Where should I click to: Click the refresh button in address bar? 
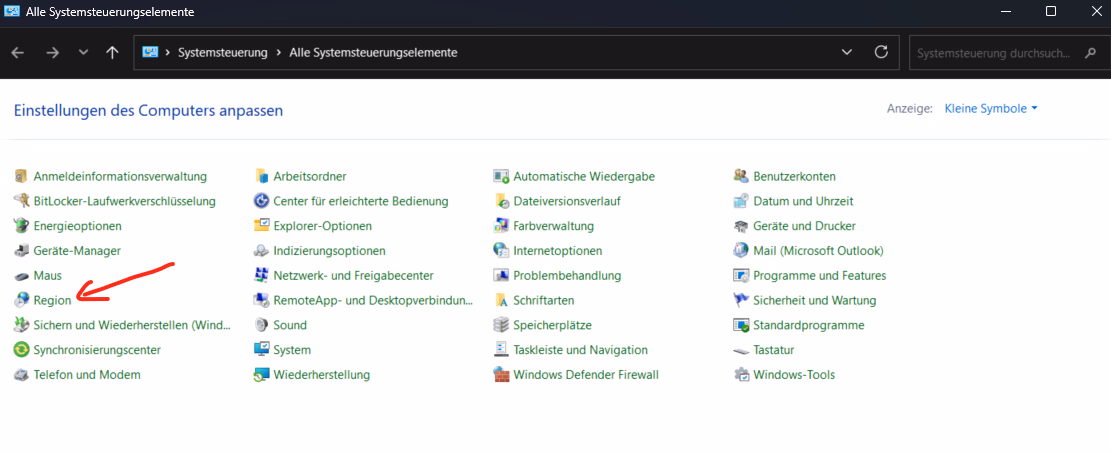pyautogui.click(x=881, y=52)
